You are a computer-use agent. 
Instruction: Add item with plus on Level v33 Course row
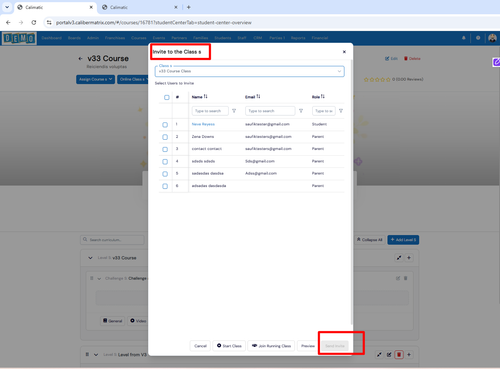pyautogui.click(x=409, y=258)
